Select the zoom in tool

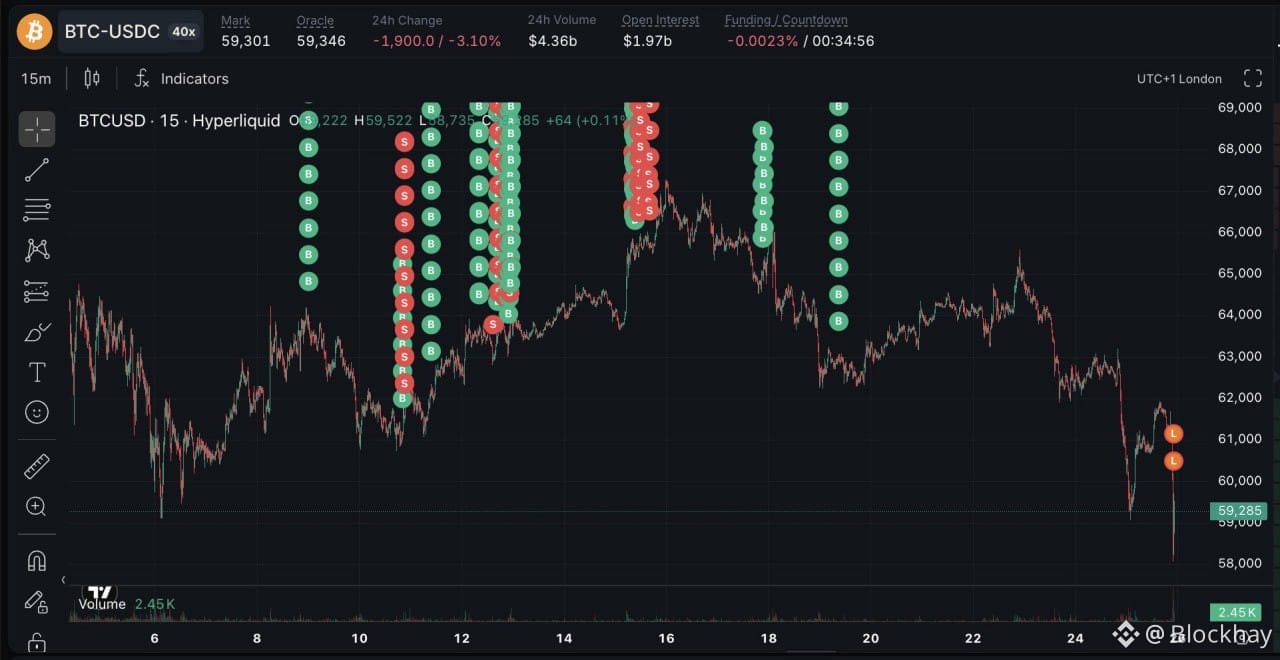[x=37, y=506]
